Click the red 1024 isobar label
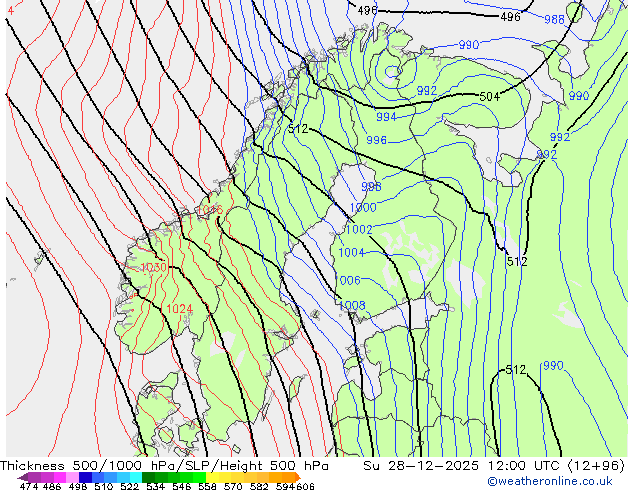Screen dimensions: 634x490 (x=179, y=309)
